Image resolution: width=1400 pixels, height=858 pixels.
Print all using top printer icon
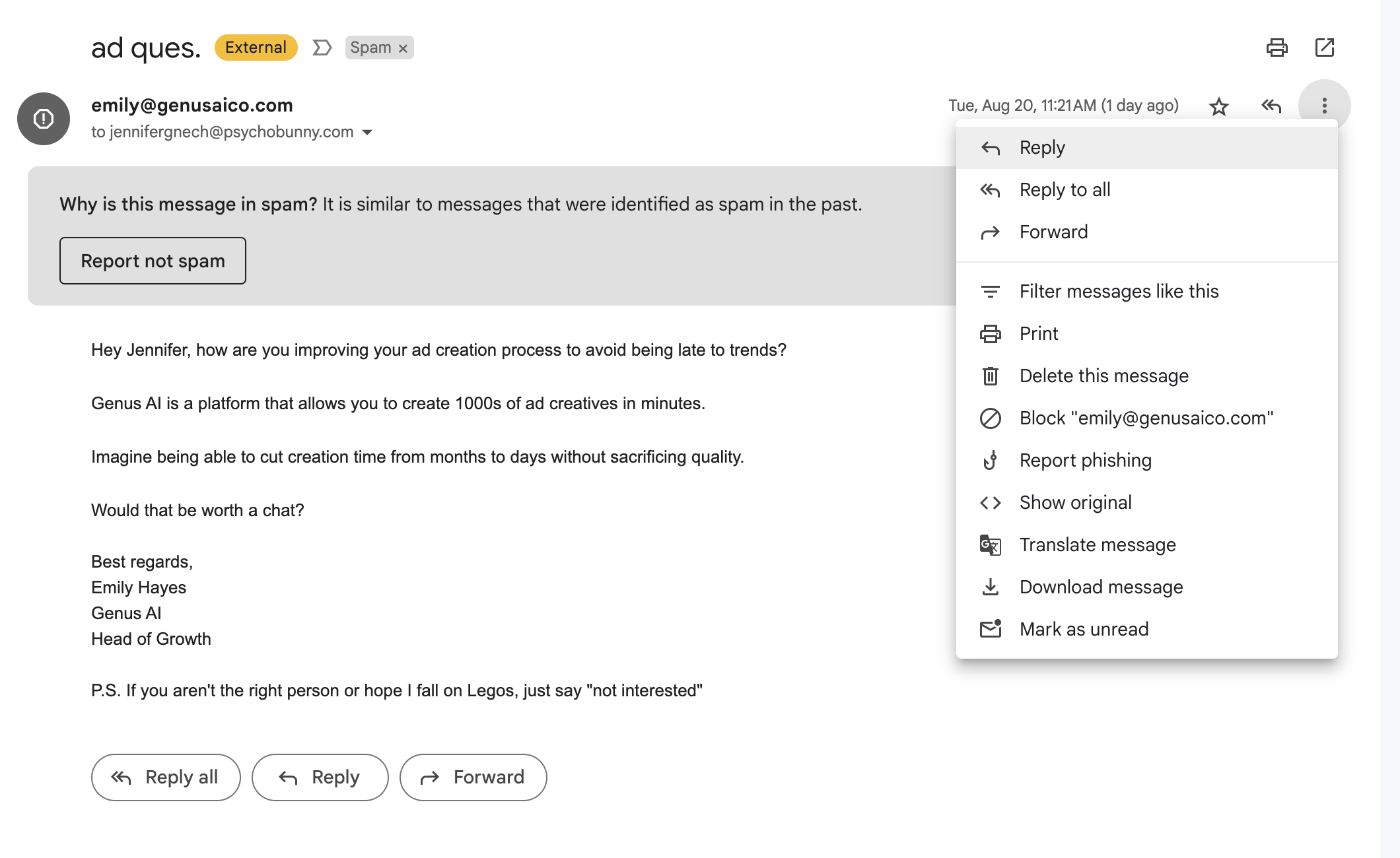pos(1277,48)
